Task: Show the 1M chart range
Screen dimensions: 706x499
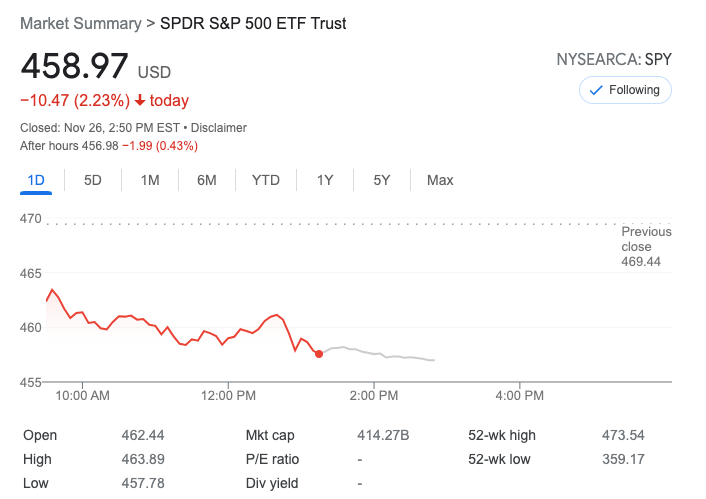Action: pos(150,180)
